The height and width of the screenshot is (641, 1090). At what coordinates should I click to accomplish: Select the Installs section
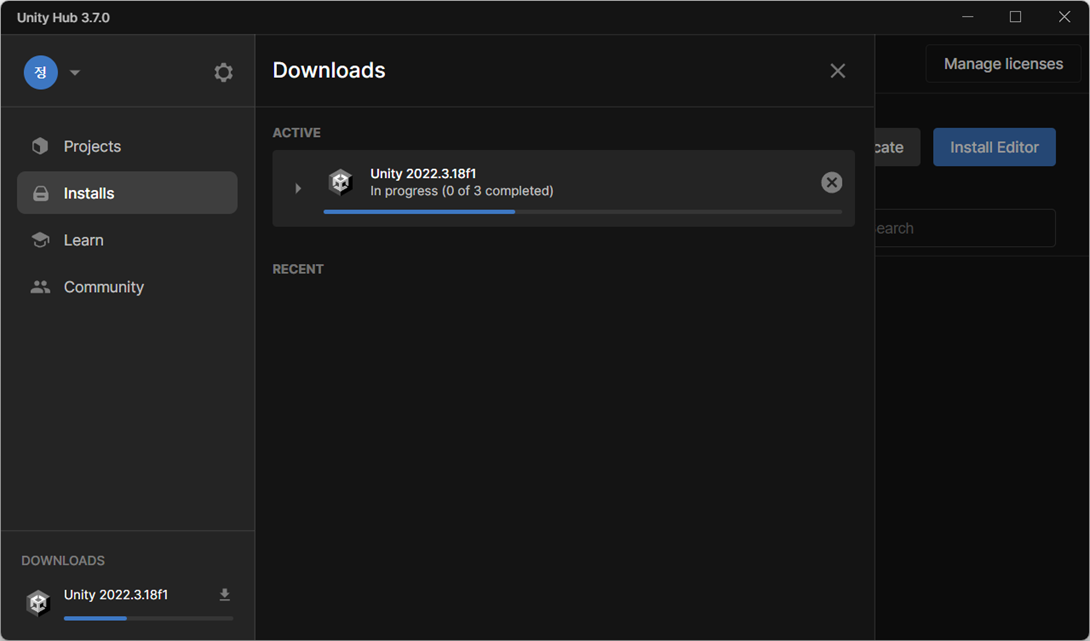tap(127, 193)
